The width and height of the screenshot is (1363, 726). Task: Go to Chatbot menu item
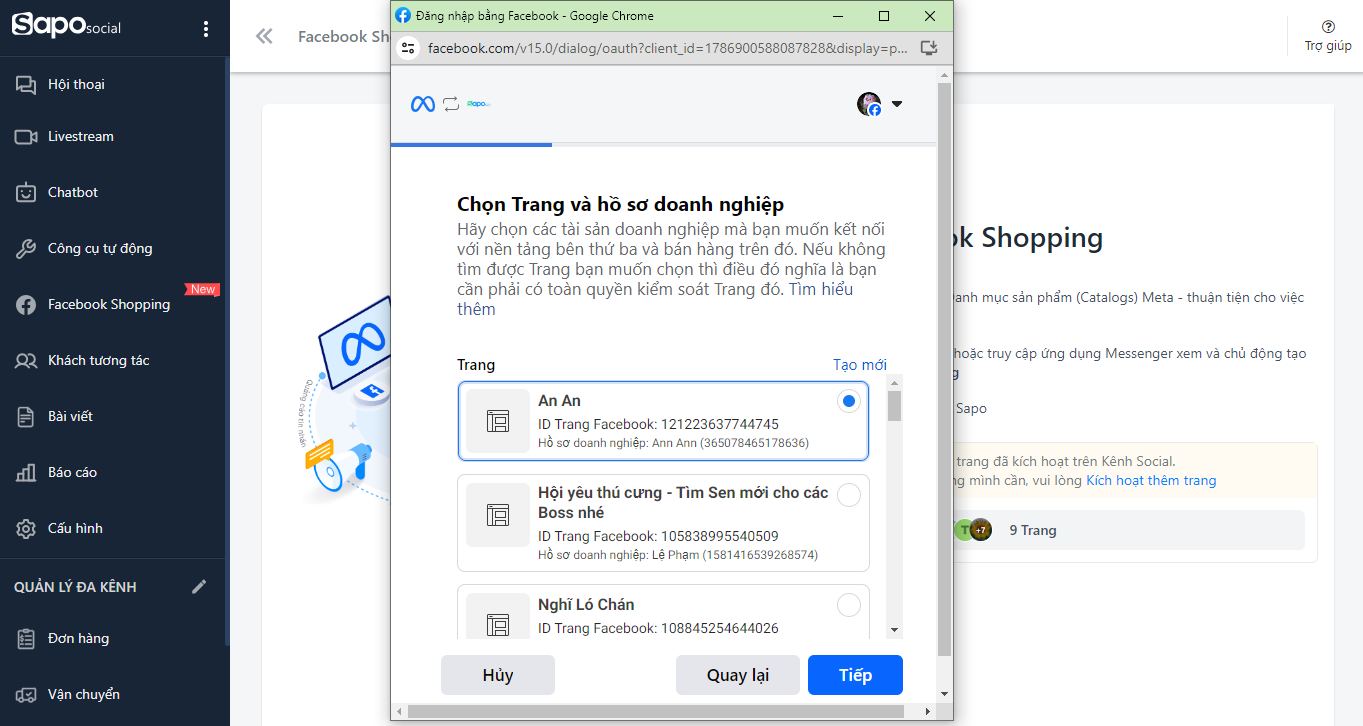[73, 193]
